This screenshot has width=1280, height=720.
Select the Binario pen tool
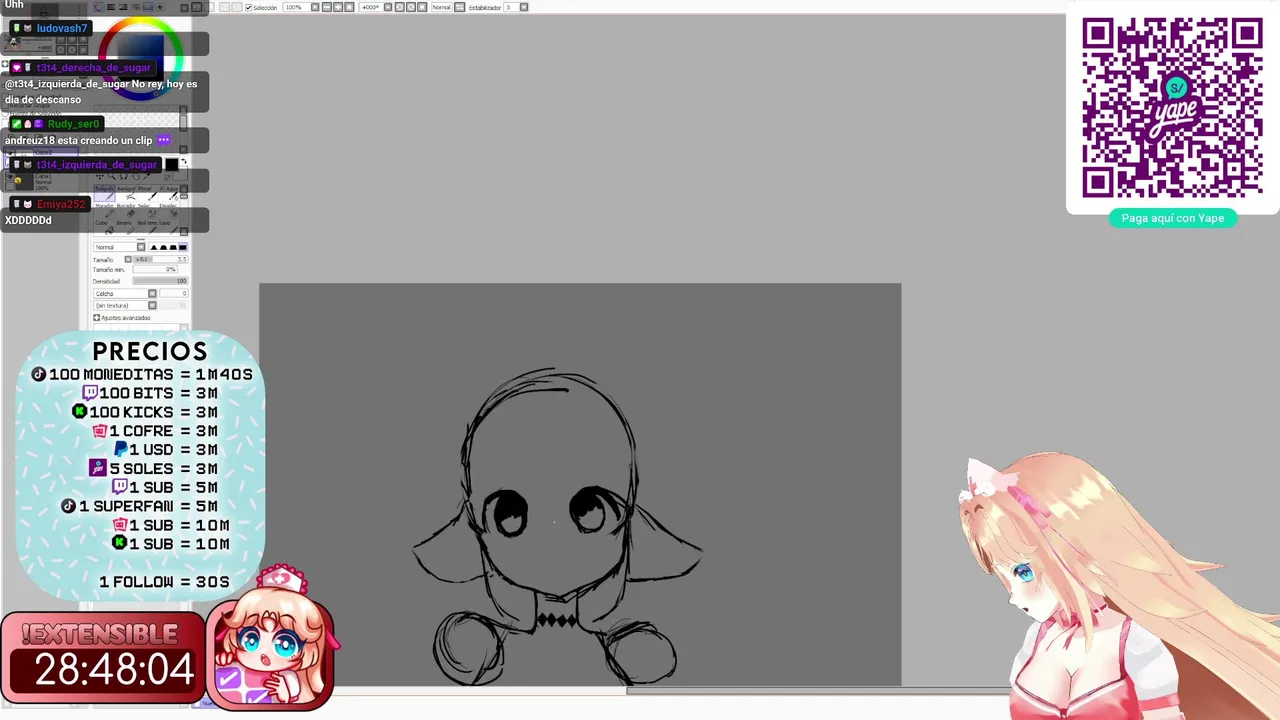[x=127, y=229]
